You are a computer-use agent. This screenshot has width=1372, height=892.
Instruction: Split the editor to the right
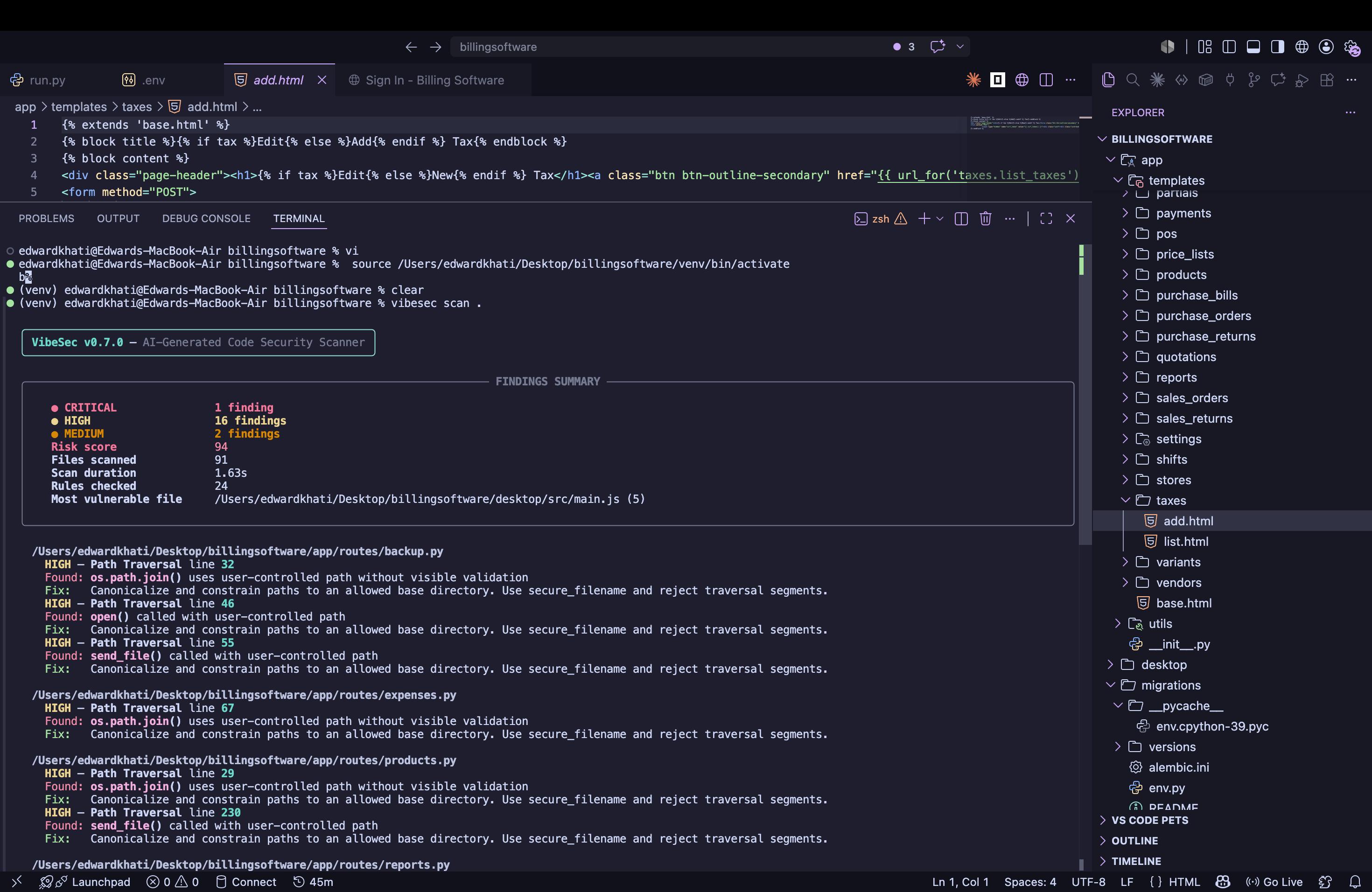tap(1046, 80)
